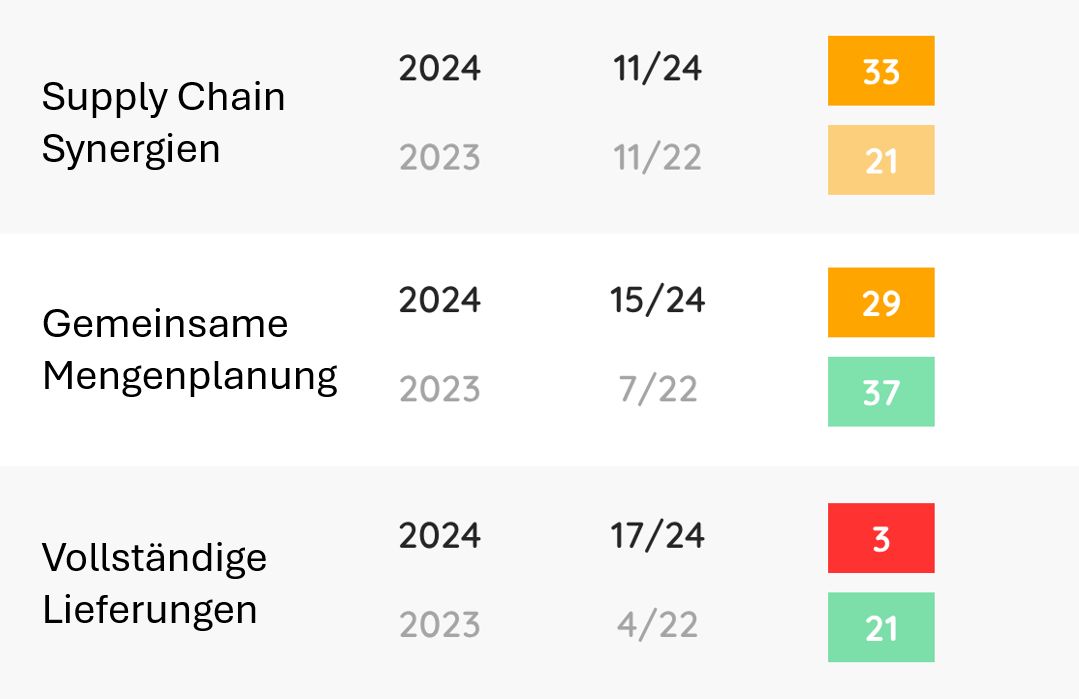
Task: Click 2024 in Vollständige Lieferungen row
Action: (439, 535)
